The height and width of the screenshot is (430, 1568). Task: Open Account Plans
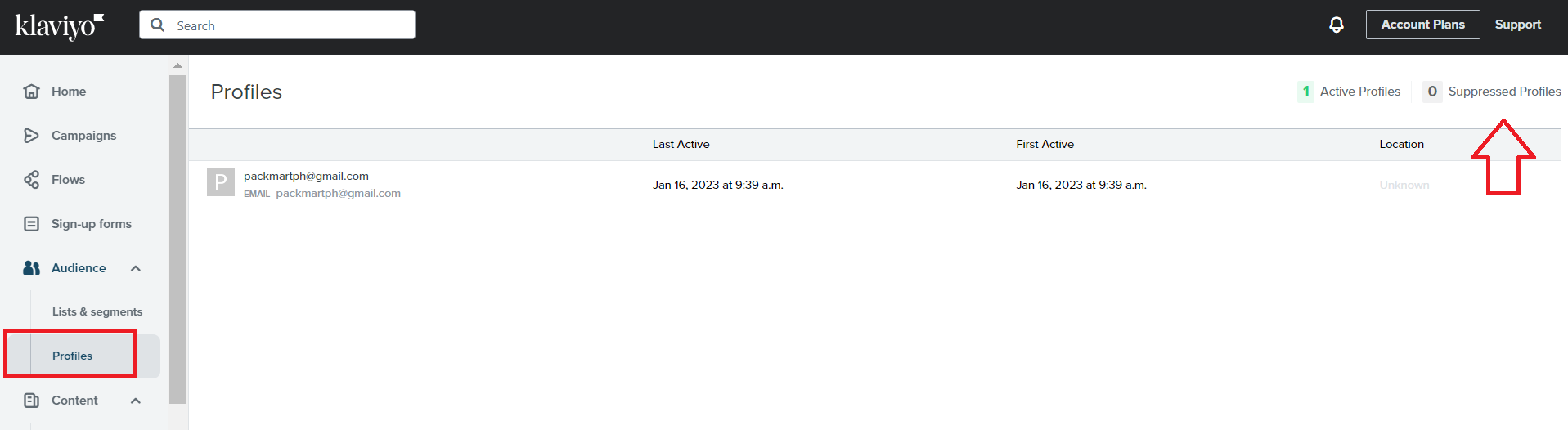point(1422,25)
